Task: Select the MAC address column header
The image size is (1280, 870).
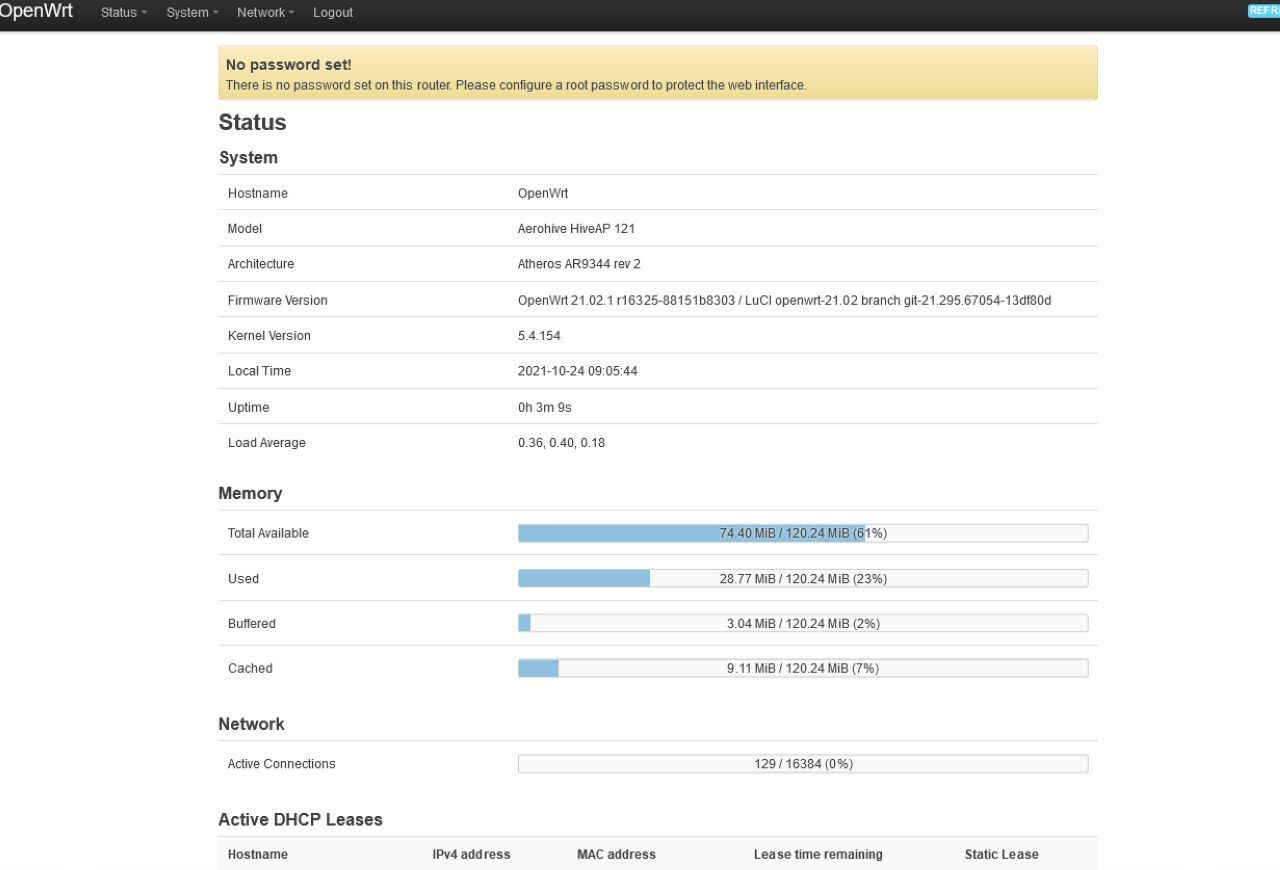Action: tap(616, 854)
